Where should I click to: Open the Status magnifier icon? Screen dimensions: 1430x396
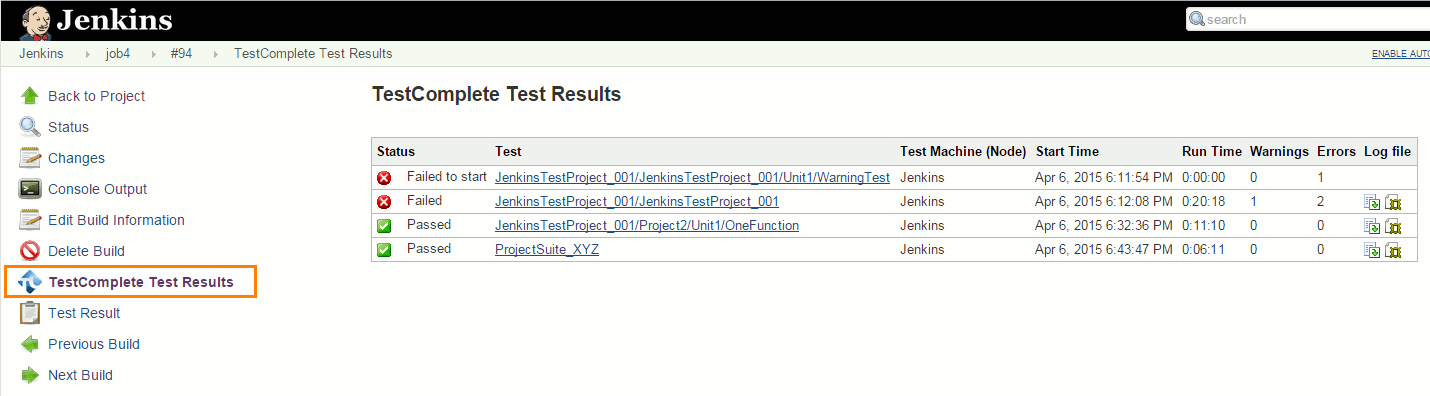[x=30, y=127]
